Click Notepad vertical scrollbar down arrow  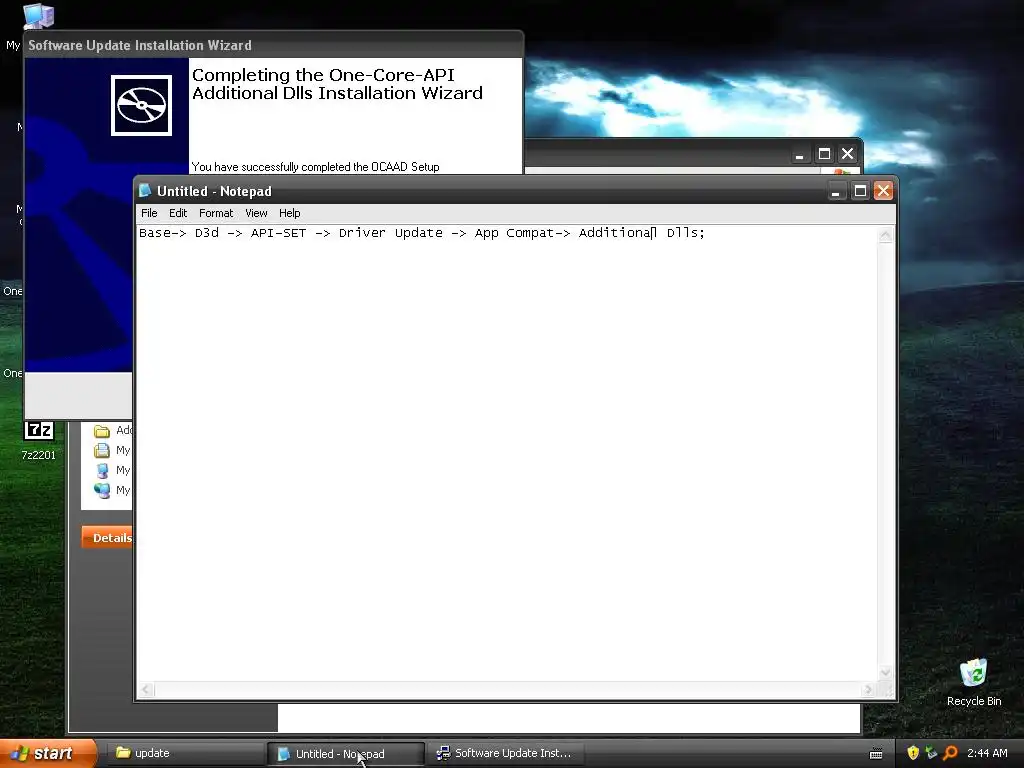886,672
